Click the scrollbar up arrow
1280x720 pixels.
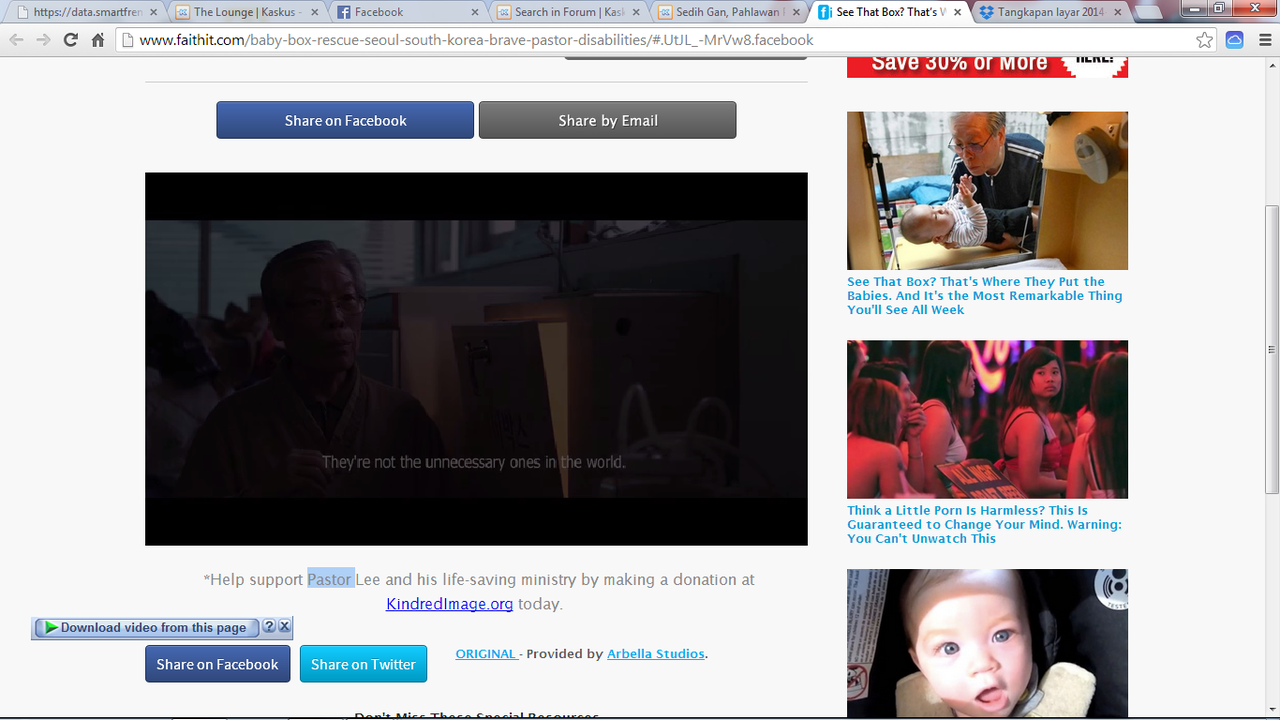(x=1272, y=64)
